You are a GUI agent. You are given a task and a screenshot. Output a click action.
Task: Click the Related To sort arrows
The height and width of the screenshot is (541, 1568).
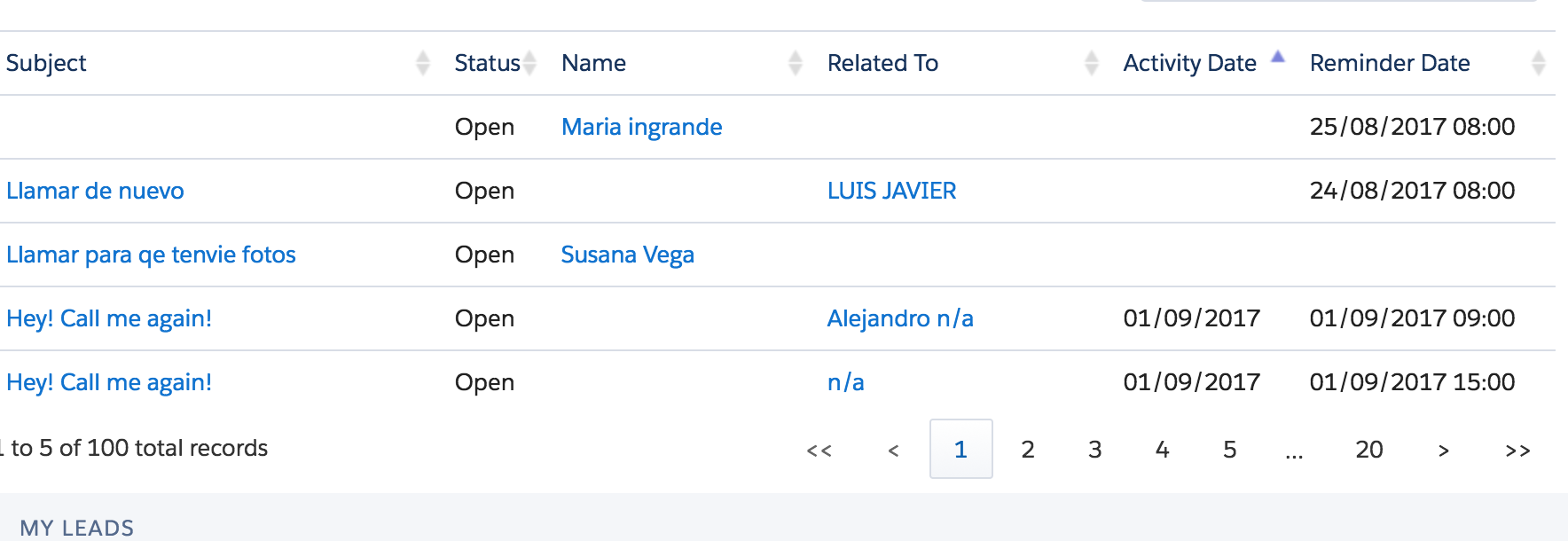click(x=1092, y=63)
